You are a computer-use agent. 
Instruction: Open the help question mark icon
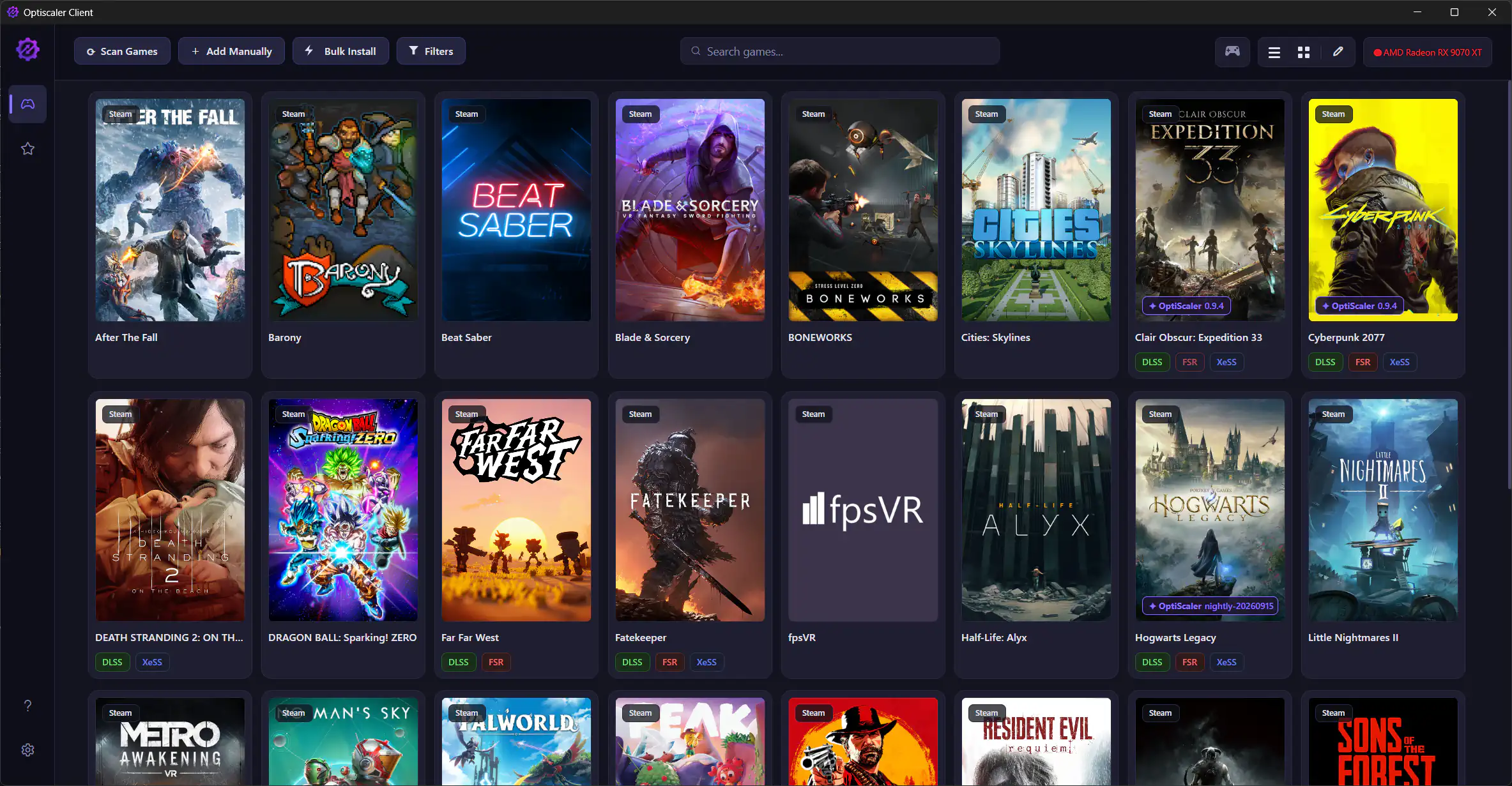point(27,706)
